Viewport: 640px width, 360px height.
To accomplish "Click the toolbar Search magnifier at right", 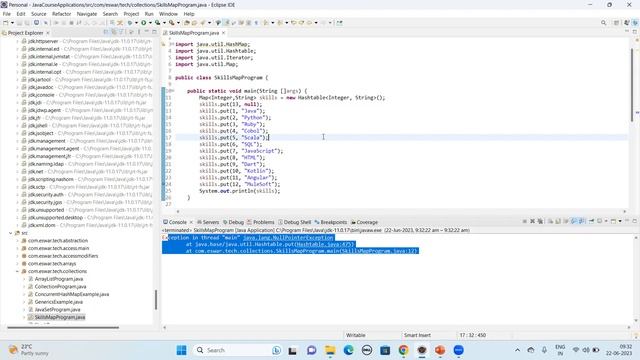I will click(603, 23).
